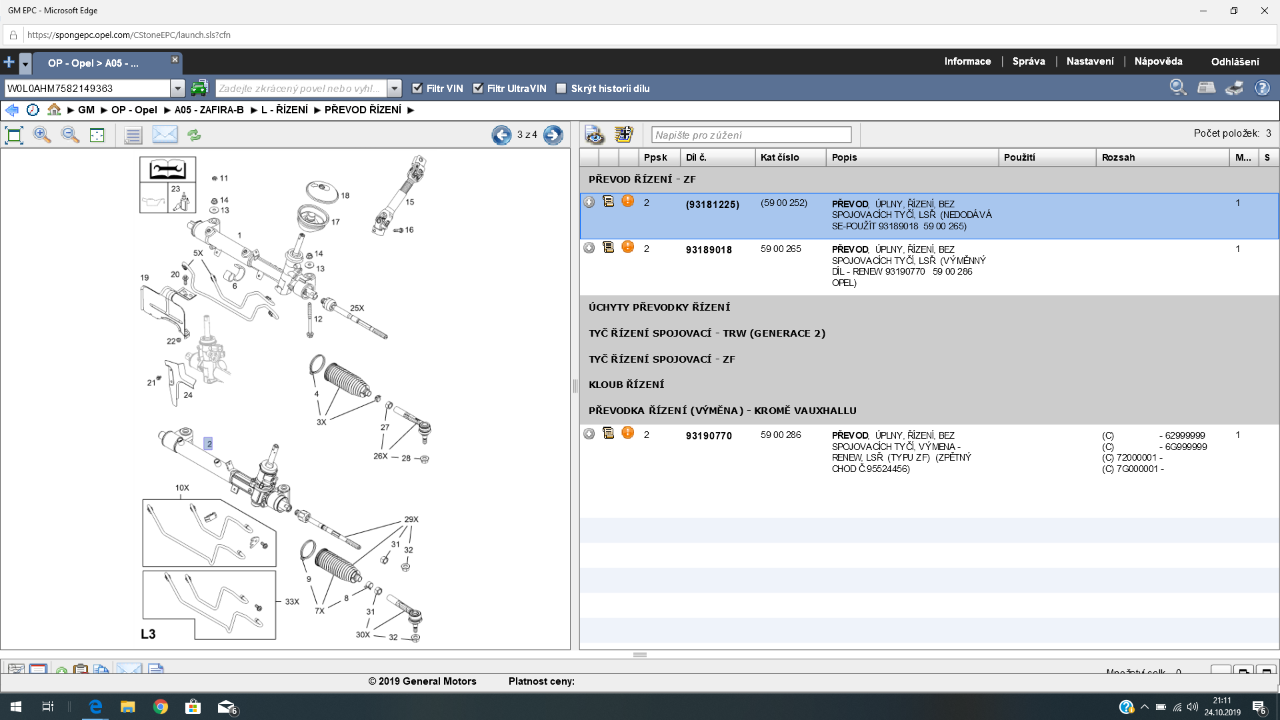Enable the Skrýt historii dílu checkbox

tap(561, 88)
